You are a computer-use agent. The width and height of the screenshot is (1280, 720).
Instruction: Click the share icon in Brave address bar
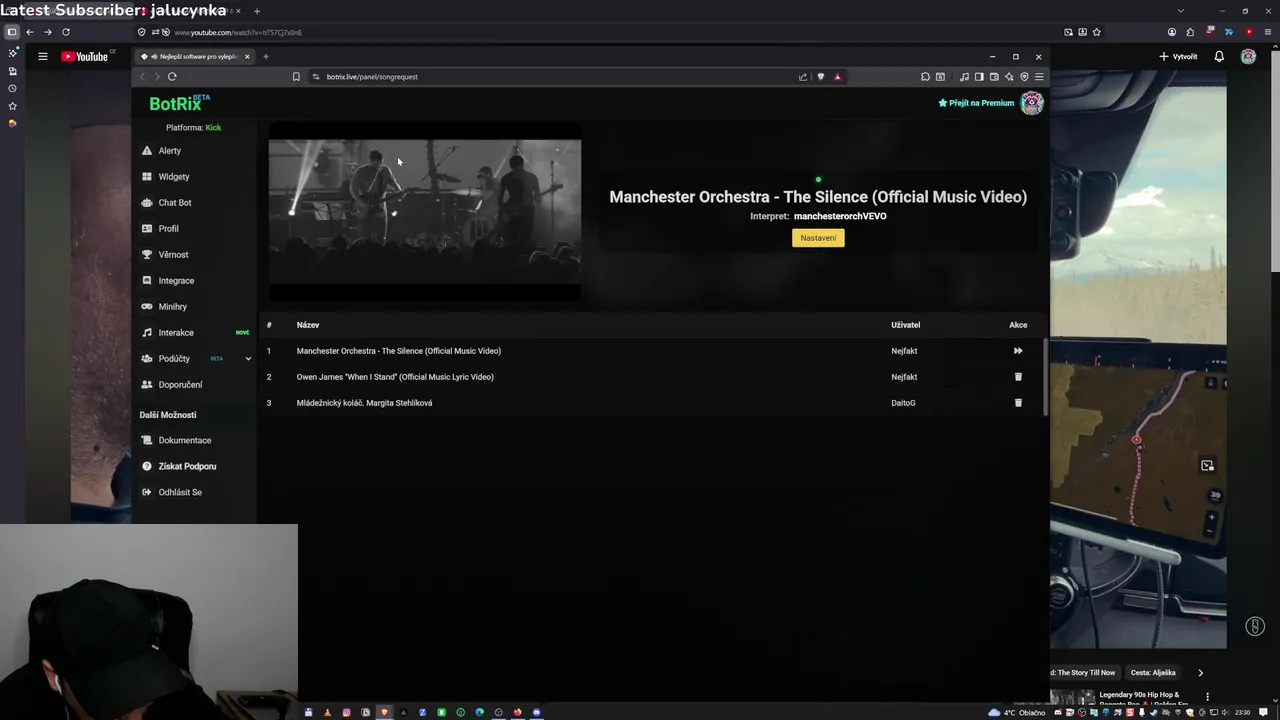click(803, 77)
